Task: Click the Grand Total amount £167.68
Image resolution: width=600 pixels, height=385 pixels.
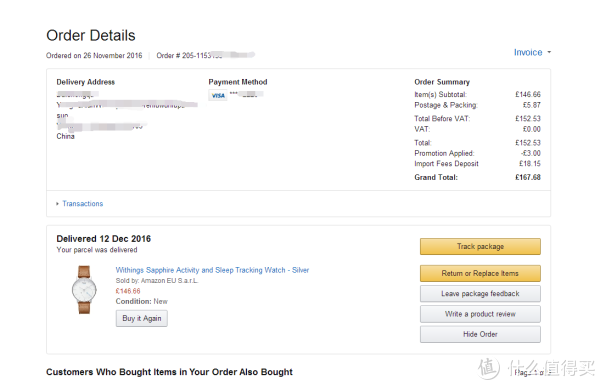Action: (528, 177)
